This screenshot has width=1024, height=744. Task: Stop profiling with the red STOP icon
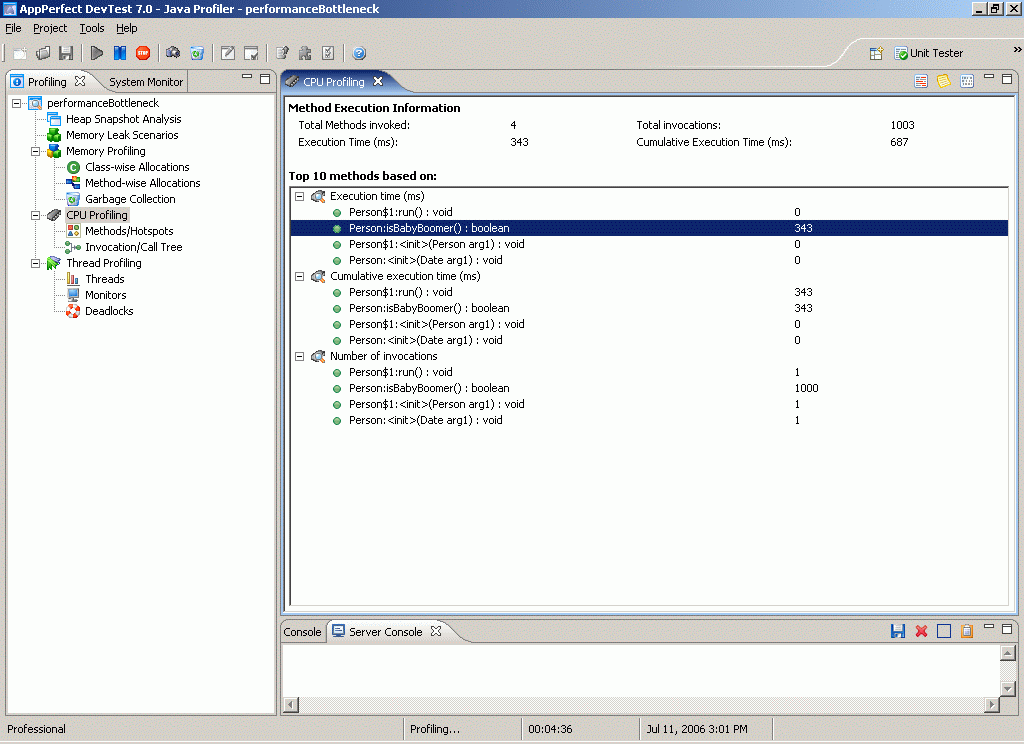143,54
